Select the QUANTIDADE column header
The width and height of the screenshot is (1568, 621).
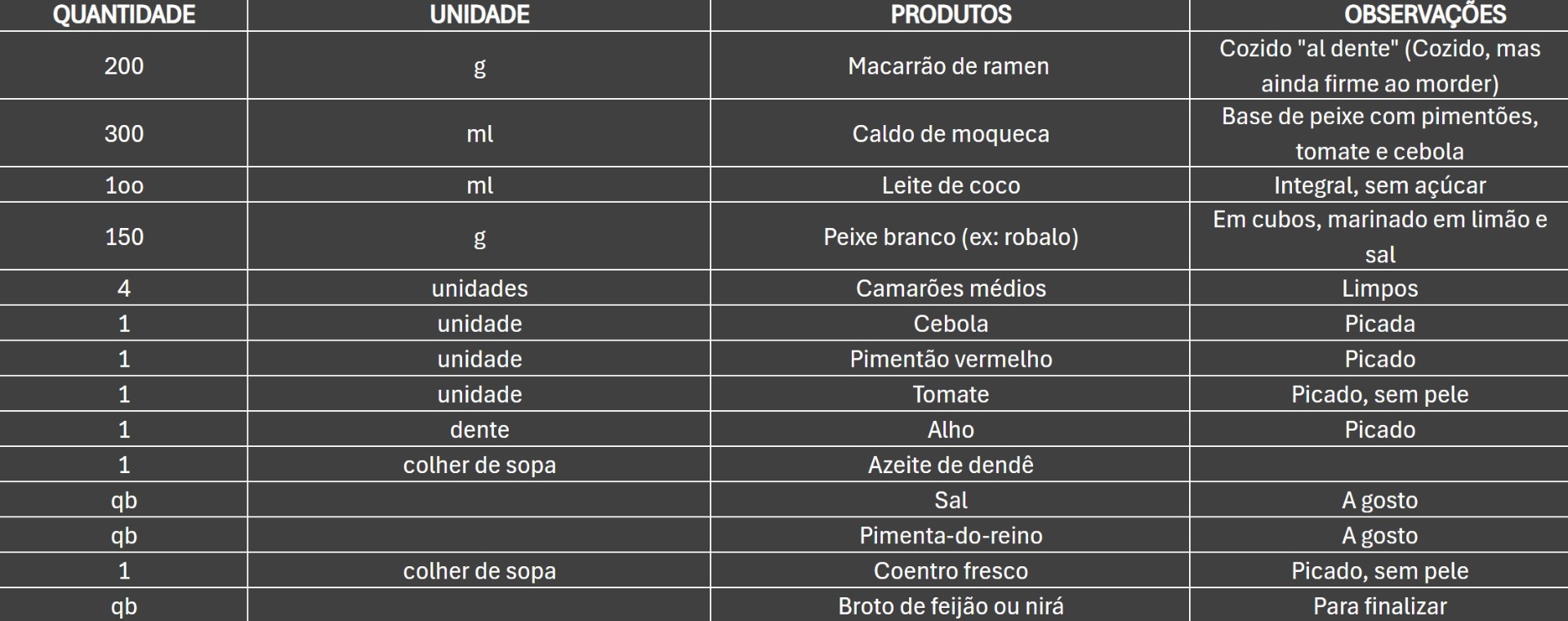(123, 15)
